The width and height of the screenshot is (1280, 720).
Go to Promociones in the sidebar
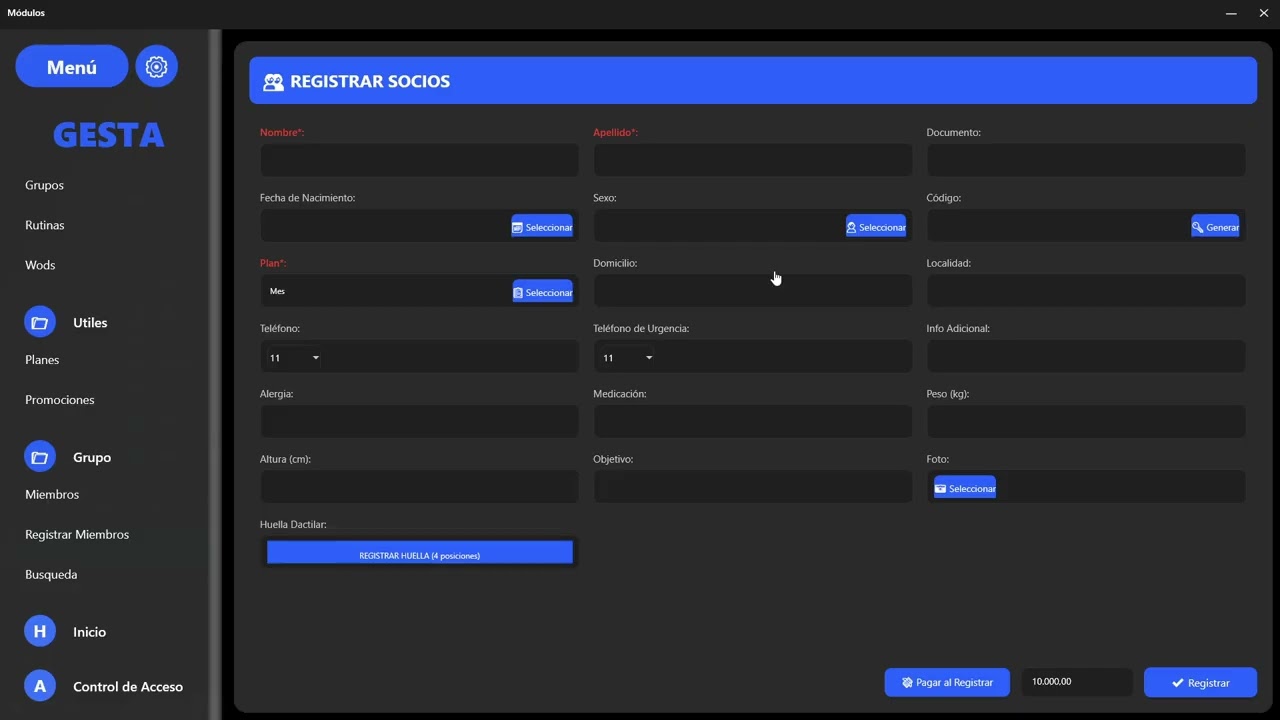(x=60, y=400)
